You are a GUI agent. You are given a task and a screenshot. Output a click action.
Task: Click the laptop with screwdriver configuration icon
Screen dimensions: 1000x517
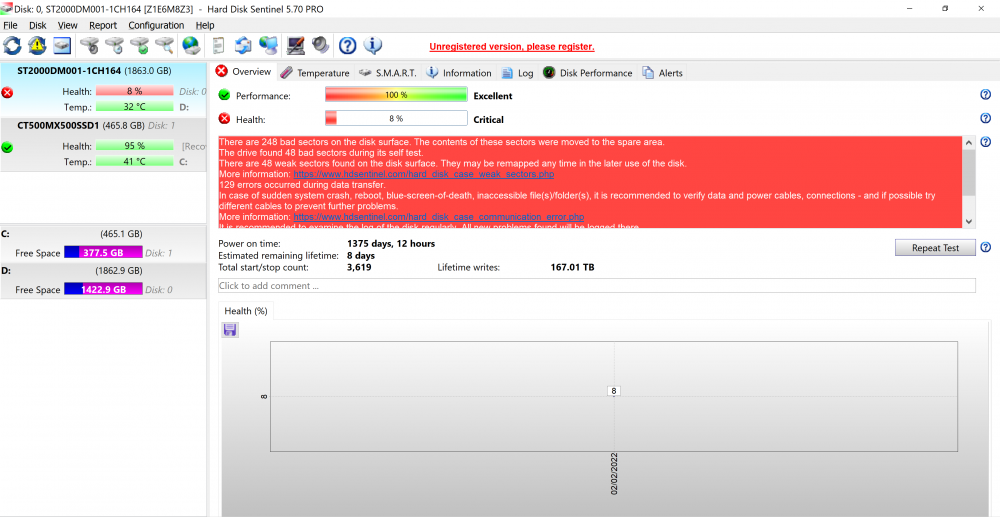click(295, 46)
